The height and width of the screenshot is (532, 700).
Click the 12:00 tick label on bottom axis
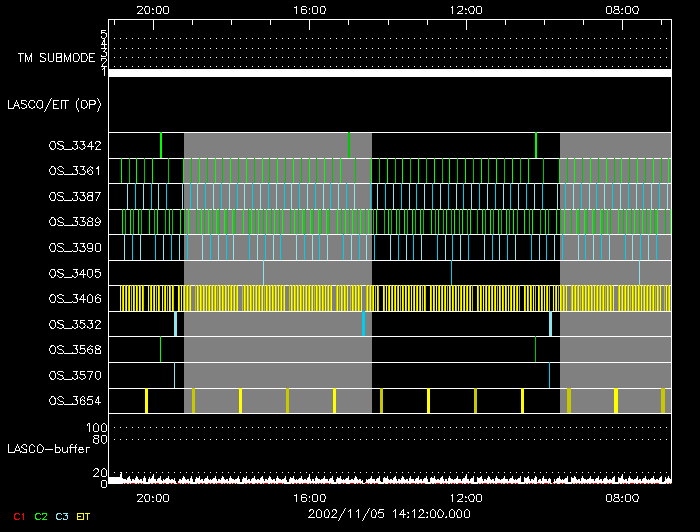(x=467, y=496)
